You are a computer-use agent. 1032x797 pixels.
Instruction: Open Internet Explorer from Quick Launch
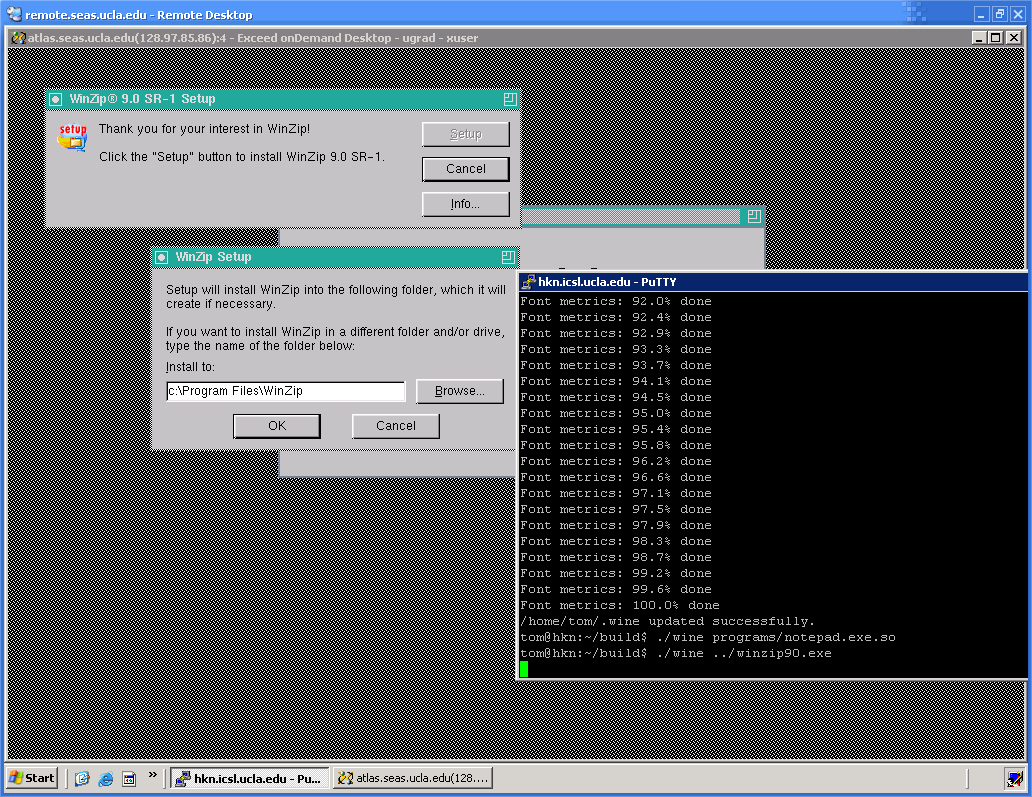pos(105,778)
